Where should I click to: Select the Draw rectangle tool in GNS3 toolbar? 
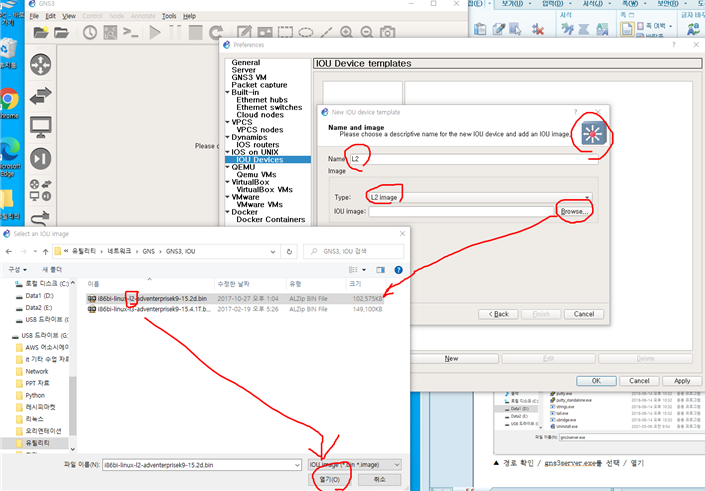coord(285,32)
